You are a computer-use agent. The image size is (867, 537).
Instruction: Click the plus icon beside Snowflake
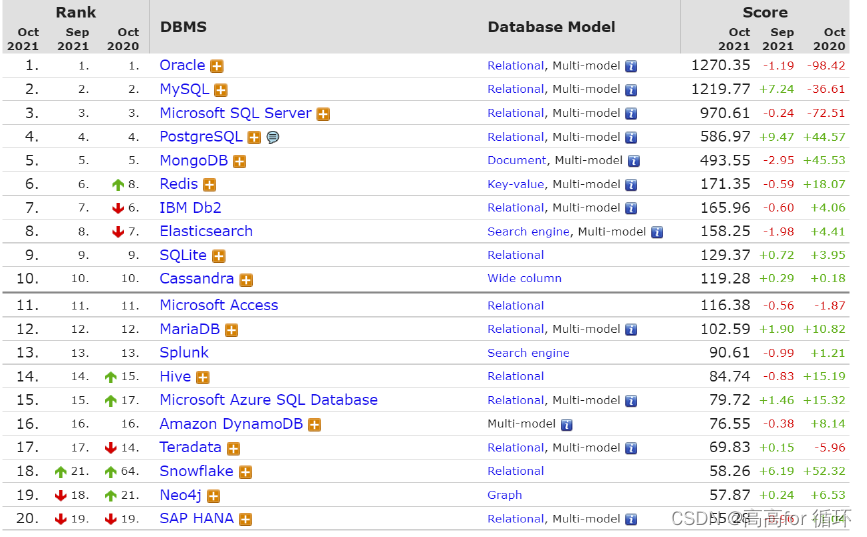pos(246,472)
